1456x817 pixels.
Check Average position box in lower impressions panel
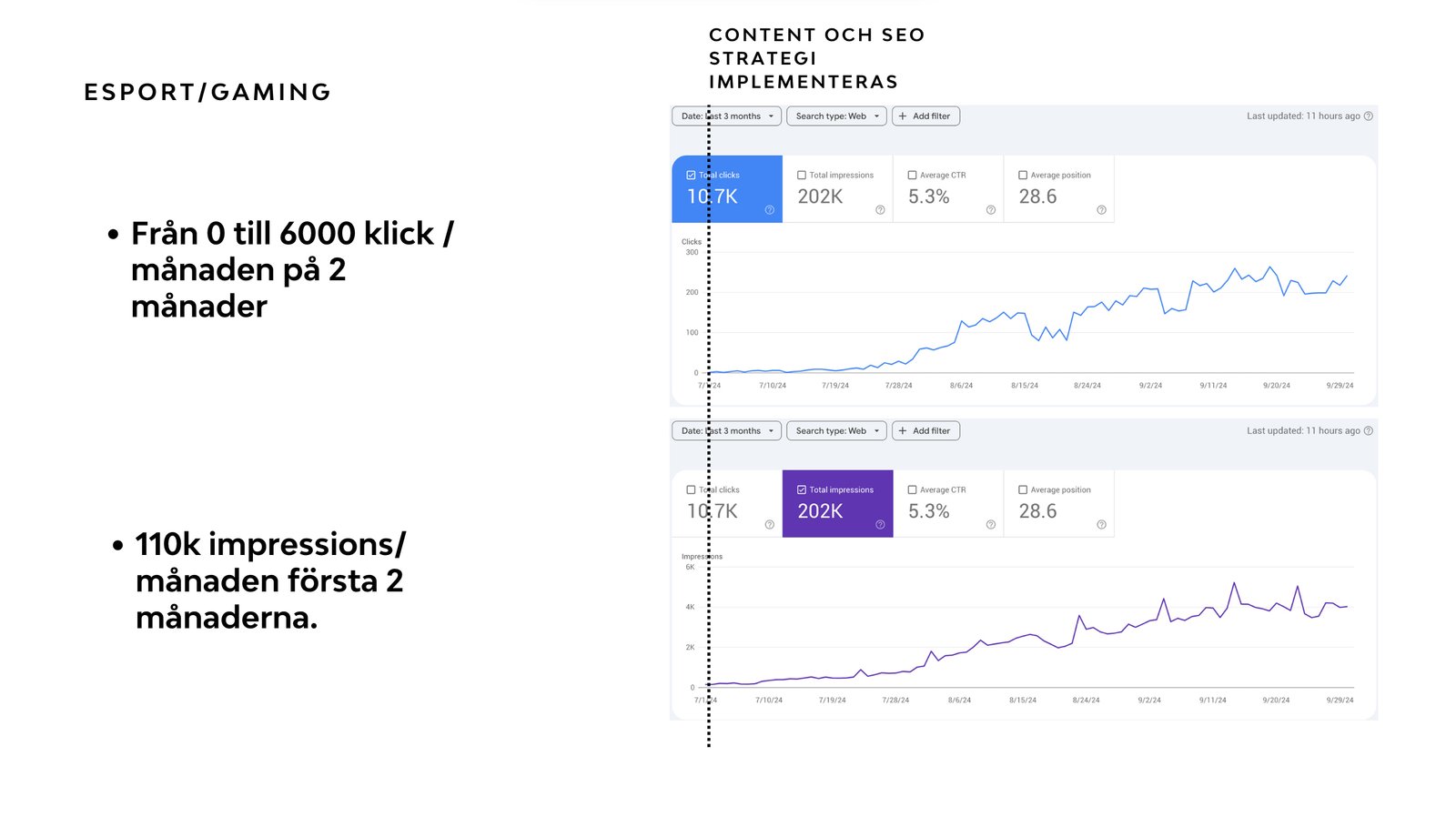pos(1023,490)
